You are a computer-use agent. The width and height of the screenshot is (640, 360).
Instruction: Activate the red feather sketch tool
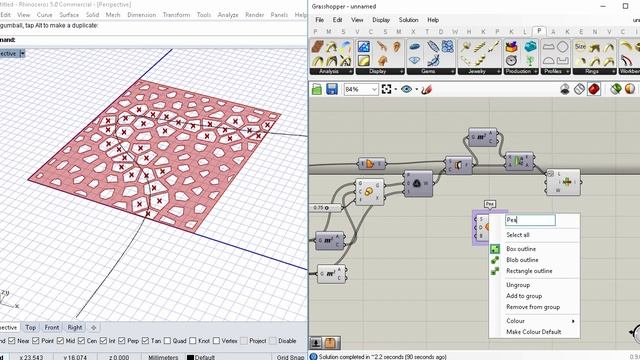[426, 89]
